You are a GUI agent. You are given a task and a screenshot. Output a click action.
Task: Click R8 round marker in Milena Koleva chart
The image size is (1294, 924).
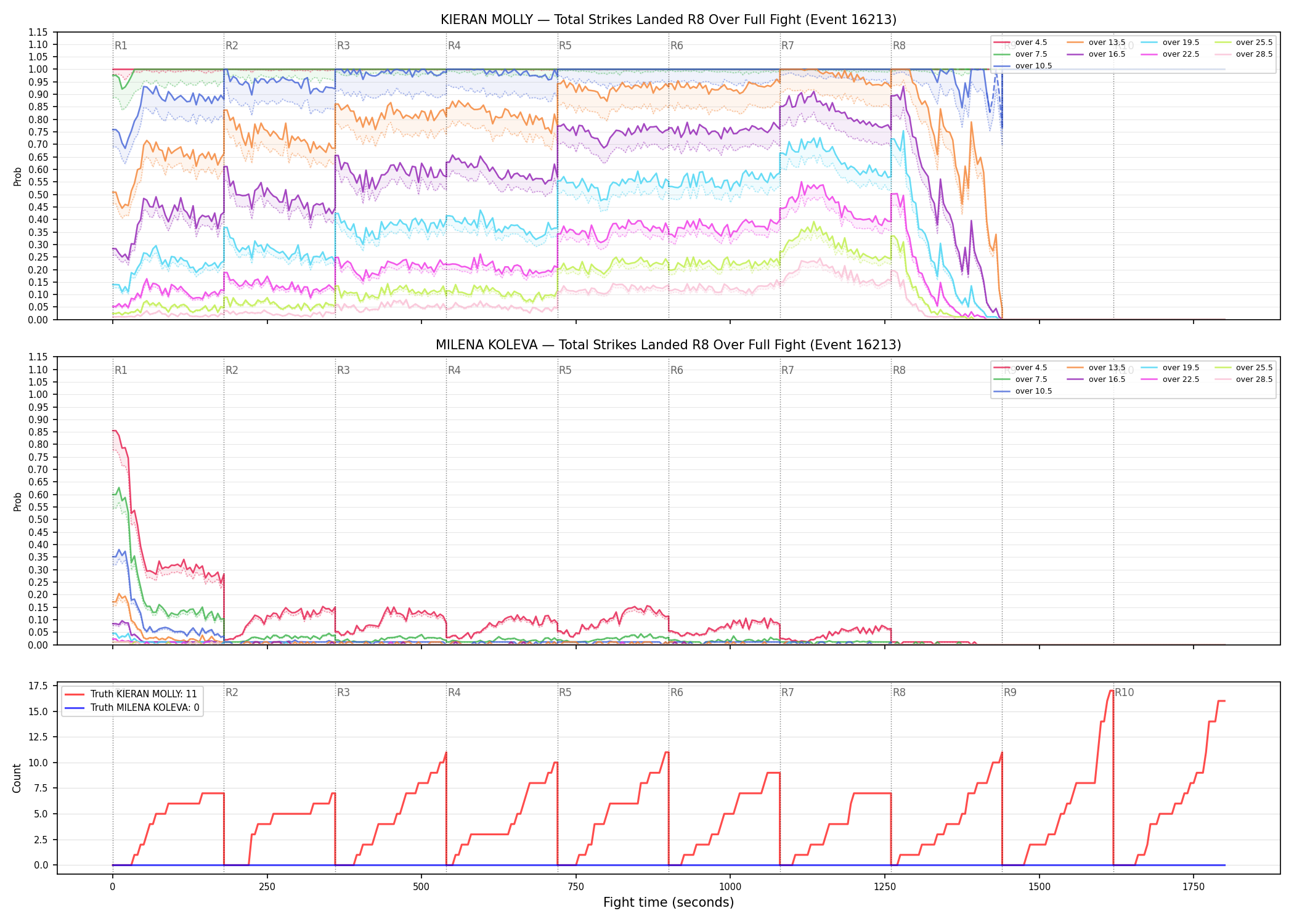(x=899, y=370)
